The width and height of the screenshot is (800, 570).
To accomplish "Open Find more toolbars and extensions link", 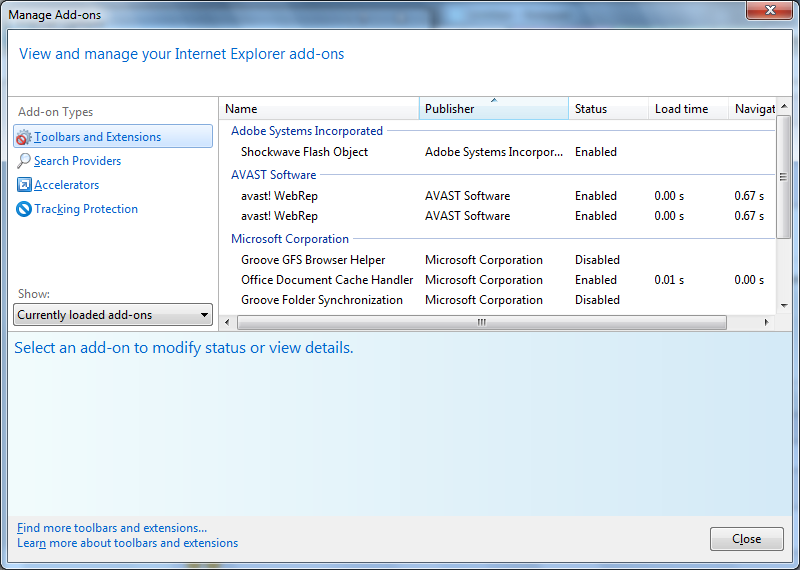I will pos(112,528).
